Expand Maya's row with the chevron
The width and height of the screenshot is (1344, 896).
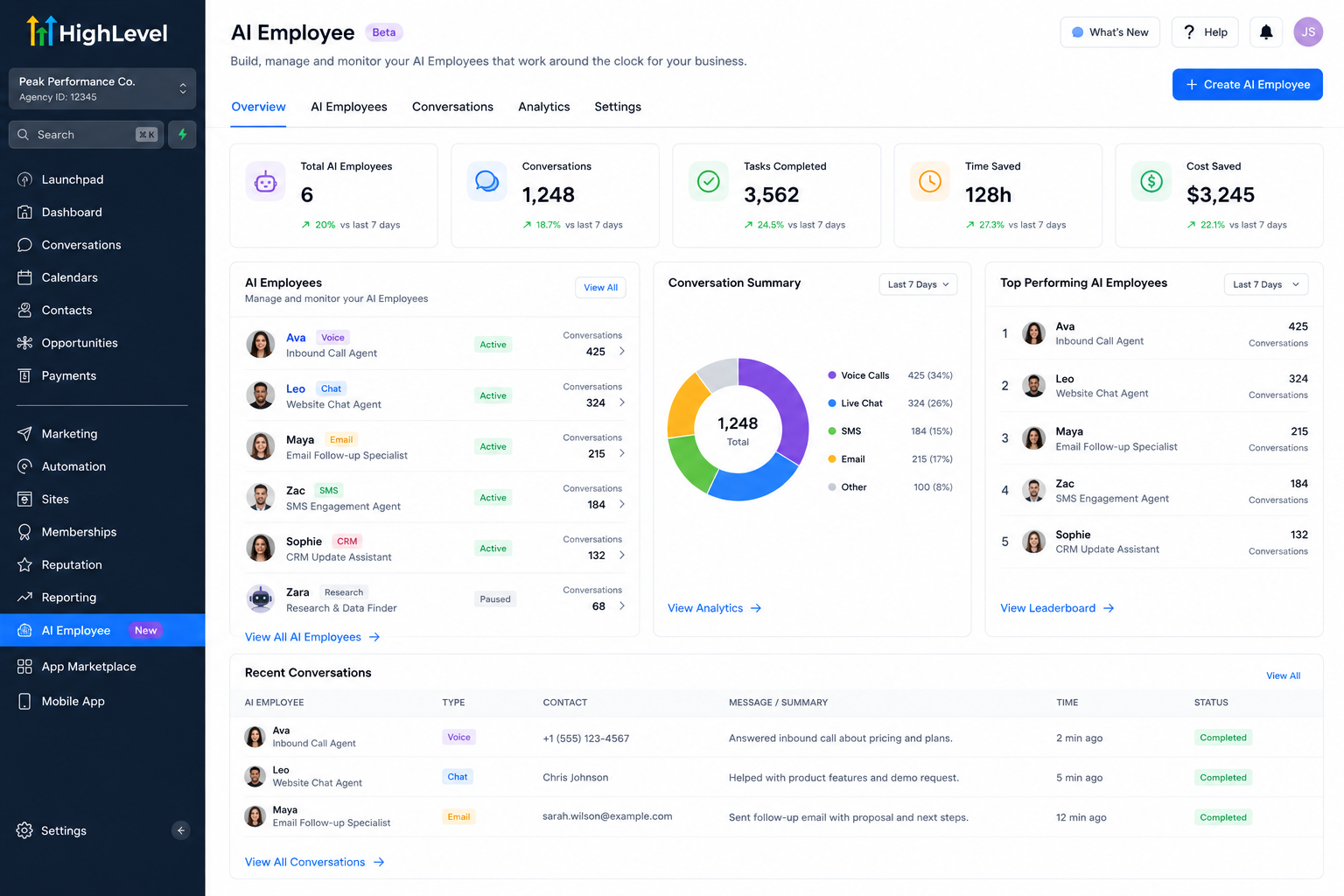pos(622,453)
